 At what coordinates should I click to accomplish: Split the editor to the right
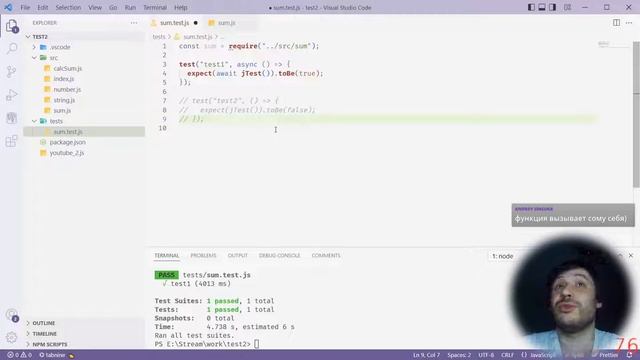616,23
